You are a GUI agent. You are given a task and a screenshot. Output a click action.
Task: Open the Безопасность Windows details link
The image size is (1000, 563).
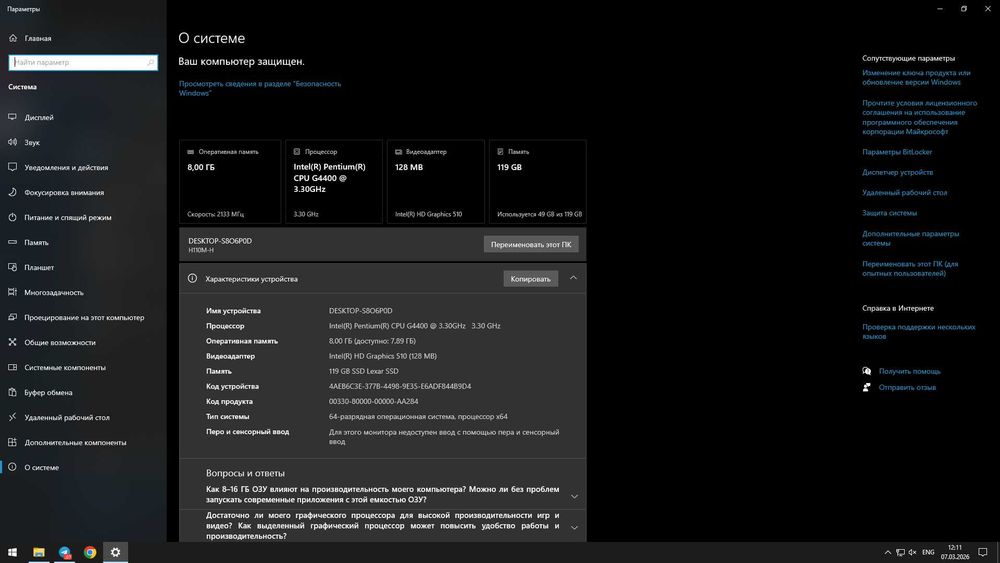[260, 88]
